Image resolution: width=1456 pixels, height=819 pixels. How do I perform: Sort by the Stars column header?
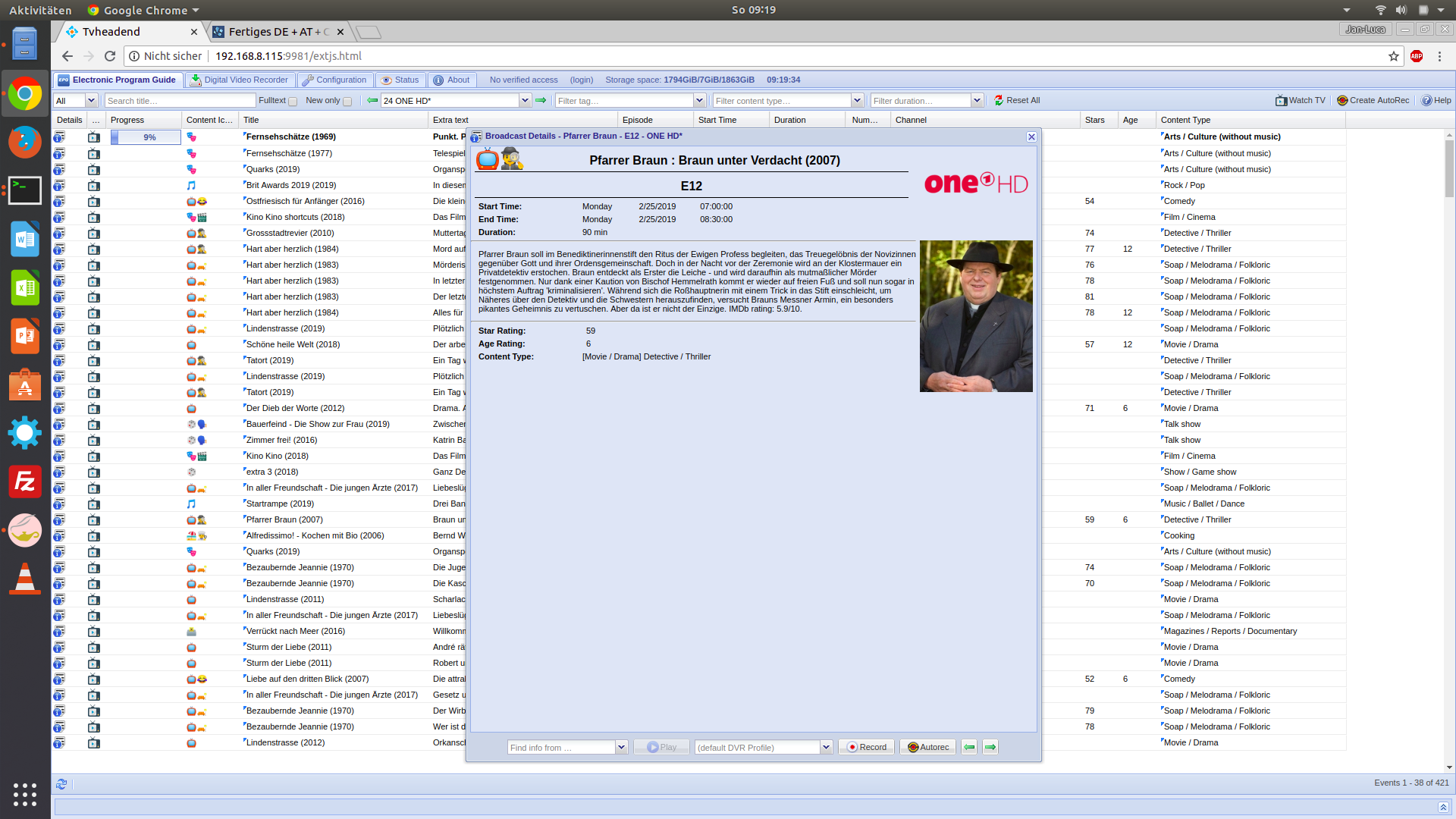tap(1099, 120)
